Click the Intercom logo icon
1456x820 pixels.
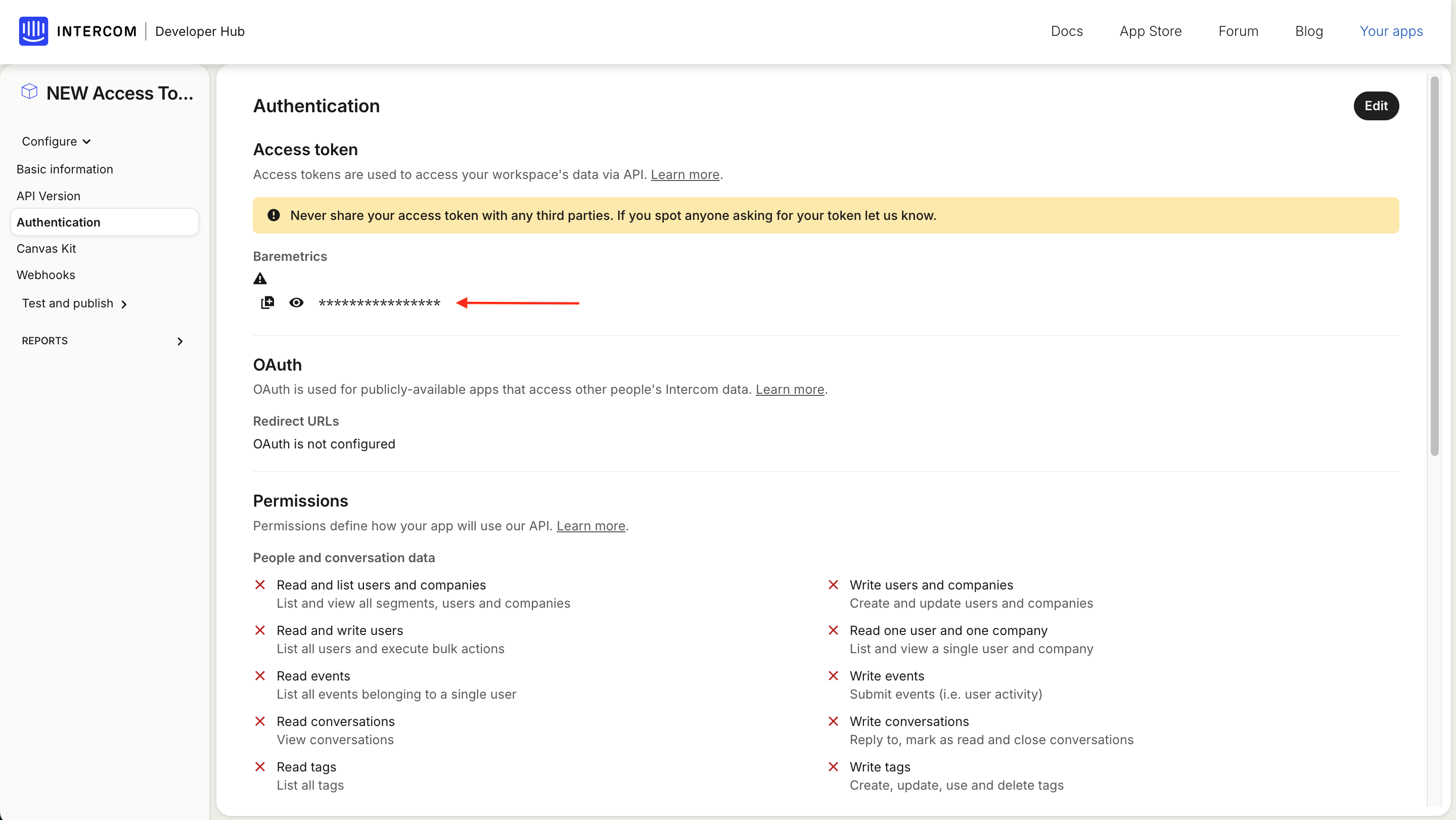click(33, 31)
